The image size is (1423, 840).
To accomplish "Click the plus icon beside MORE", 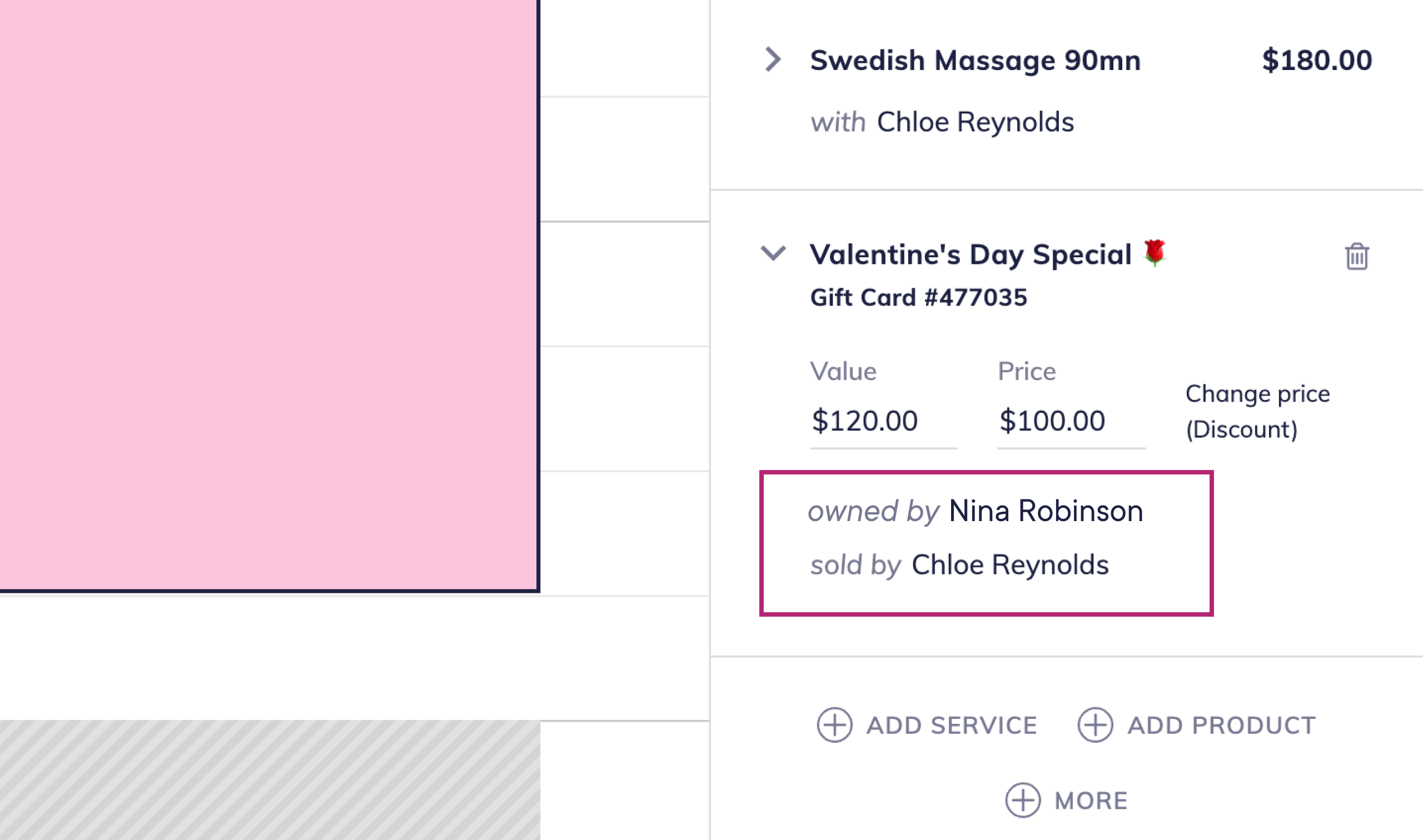I will [x=1023, y=800].
